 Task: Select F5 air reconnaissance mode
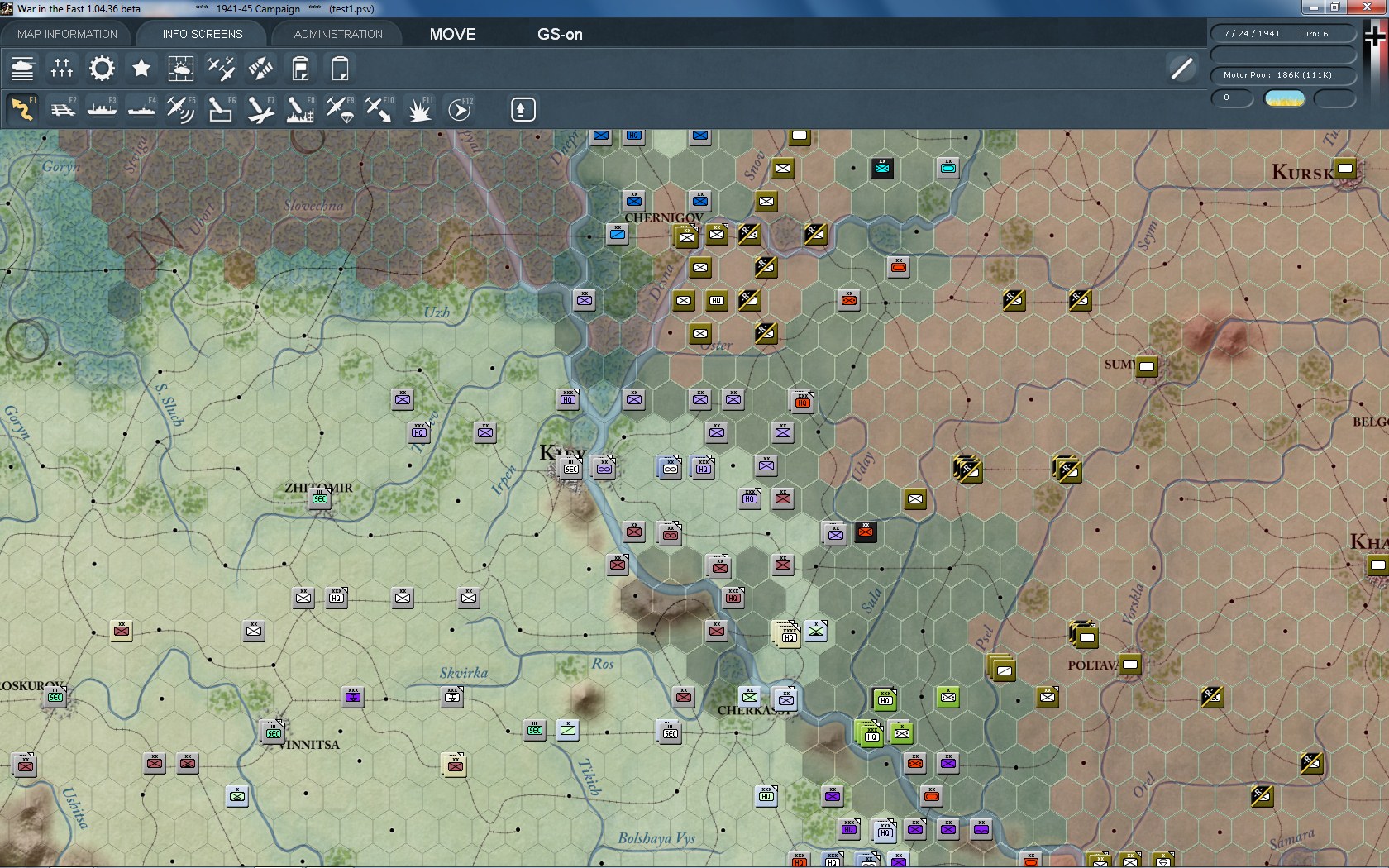pyautogui.click(x=181, y=109)
